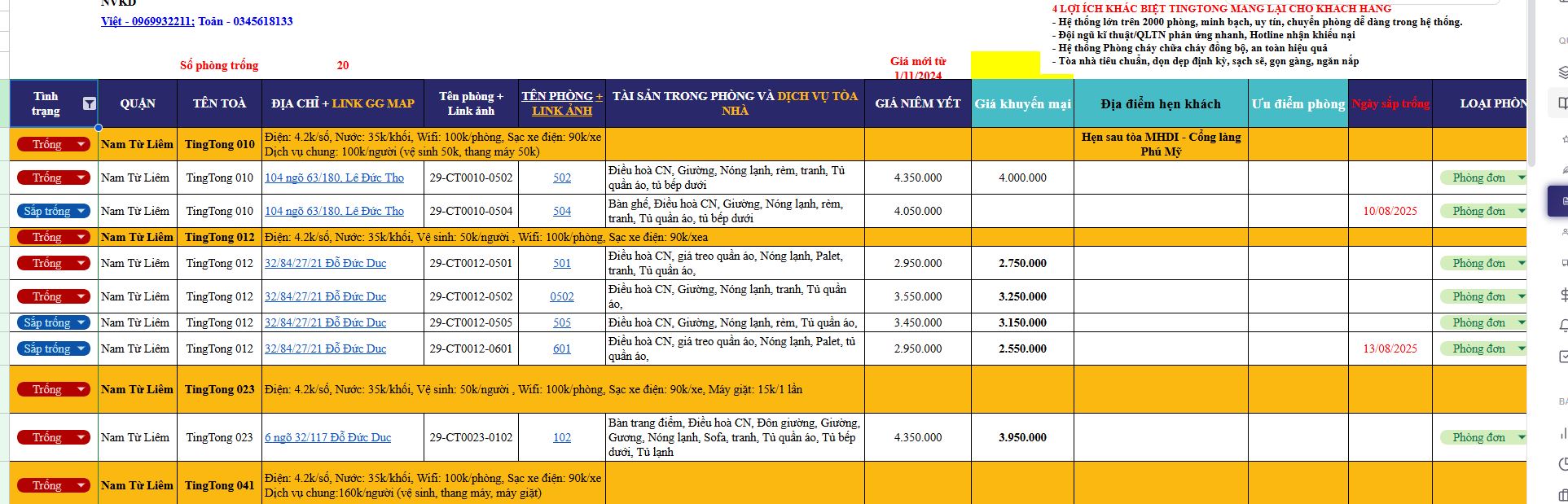The height and width of the screenshot is (504, 1568).
Task: Open the checkmark box sidebar icon
Action: (1562, 357)
